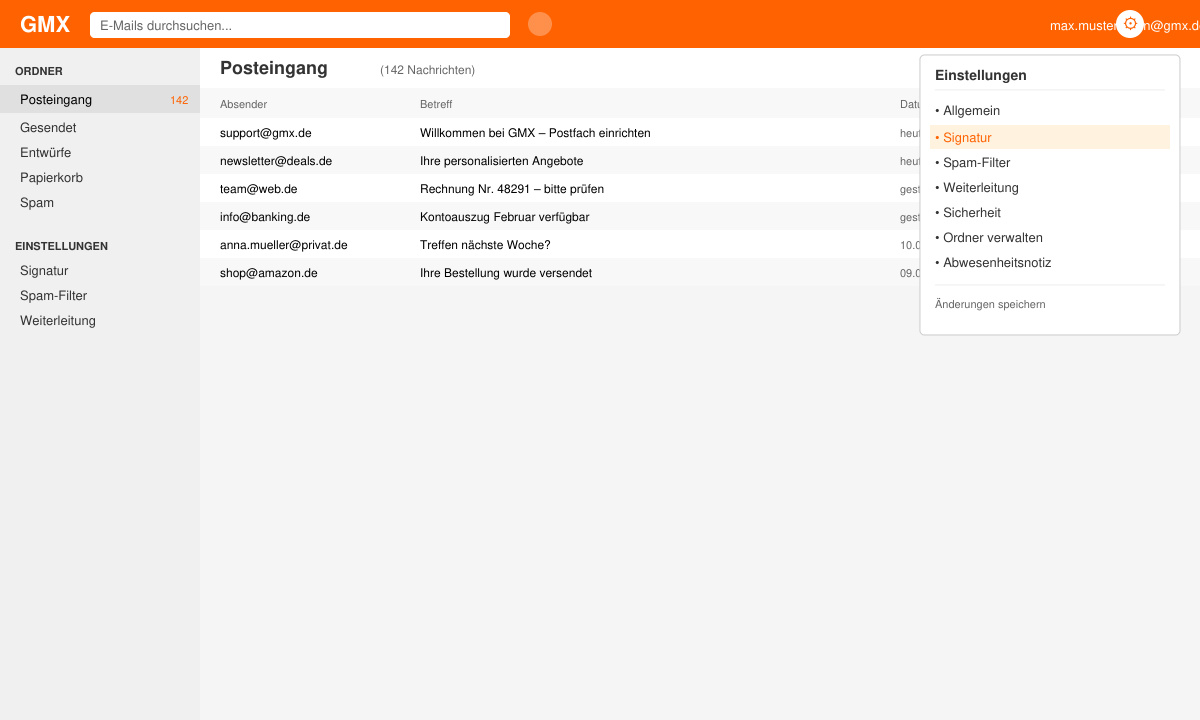Click the Betreff column header
The width and height of the screenshot is (1200, 720).
click(x=436, y=104)
